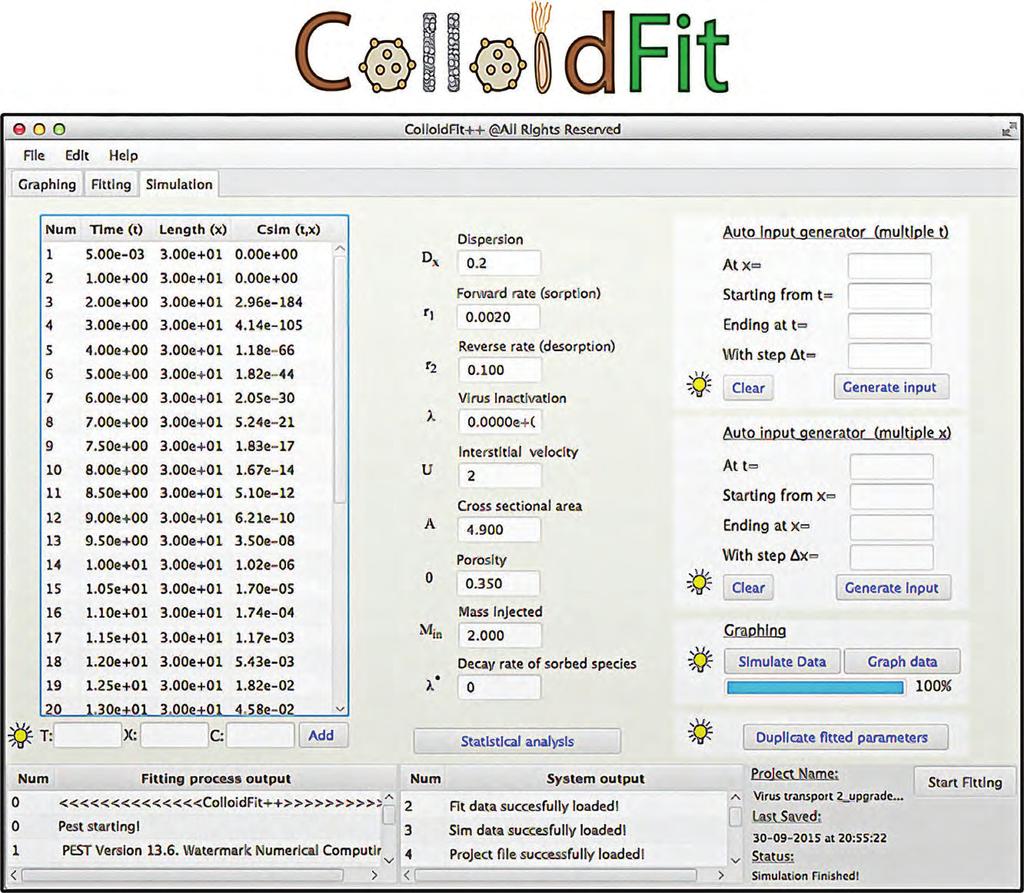This screenshot has width=1024, height=893.
Task: Open the File menu
Action: tap(34, 155)
